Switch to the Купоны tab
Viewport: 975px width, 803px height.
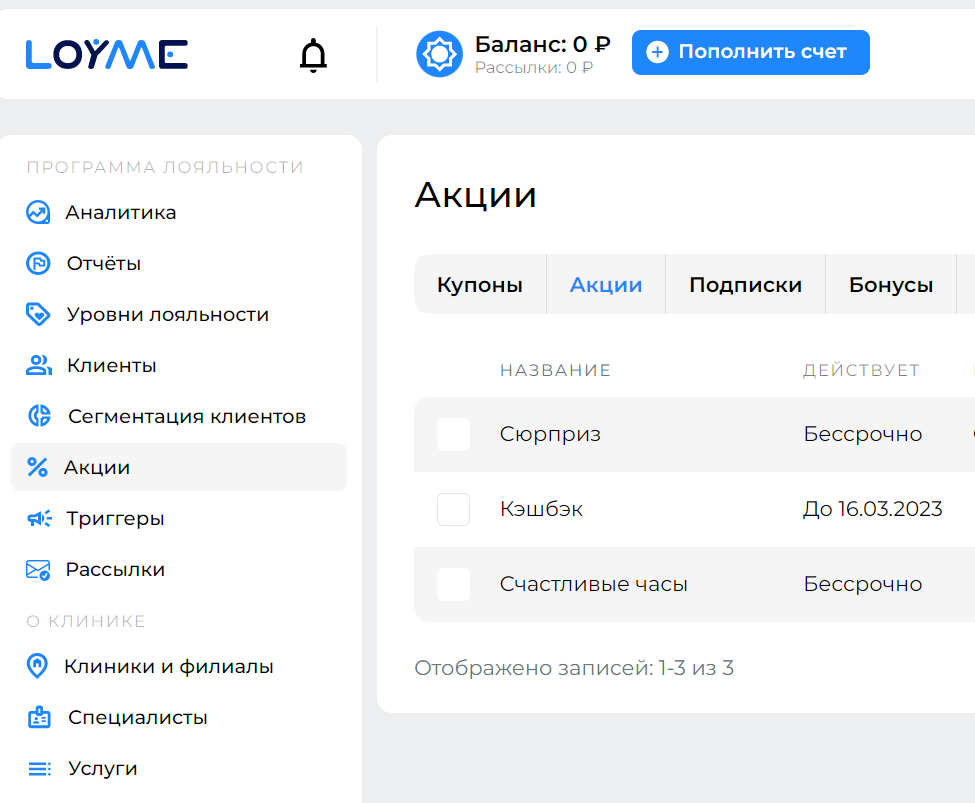[x=480, y=284]
